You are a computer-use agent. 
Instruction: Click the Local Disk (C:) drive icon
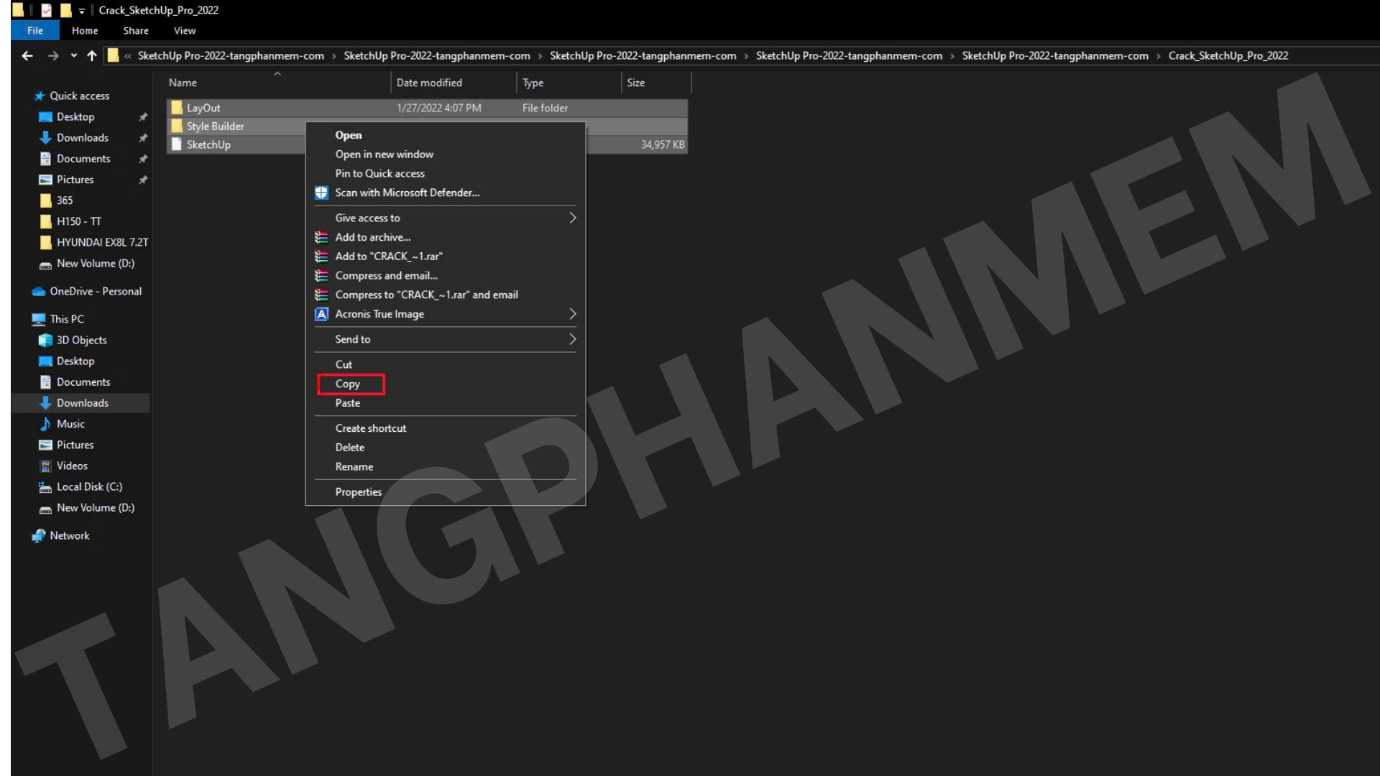coord(45,487)
